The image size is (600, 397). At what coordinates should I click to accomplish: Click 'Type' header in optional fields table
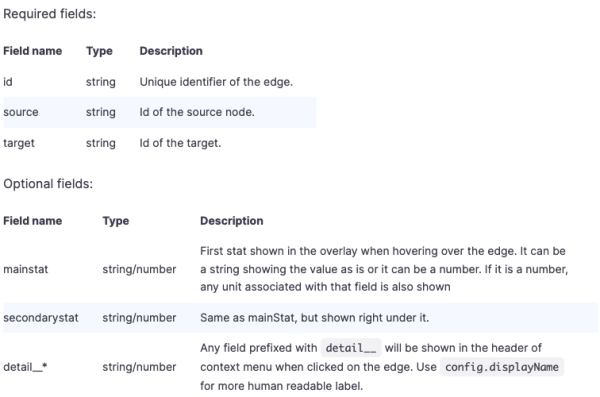point(116,221)
